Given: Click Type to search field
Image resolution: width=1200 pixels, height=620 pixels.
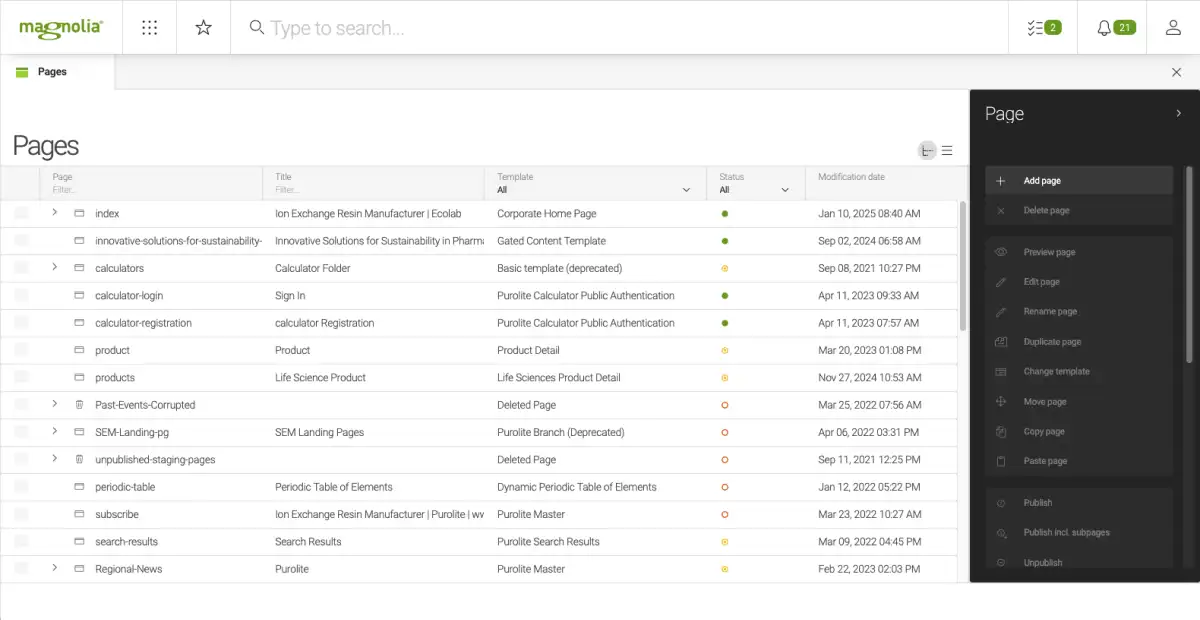Looking at the screenshot, I should pos(620,28).
